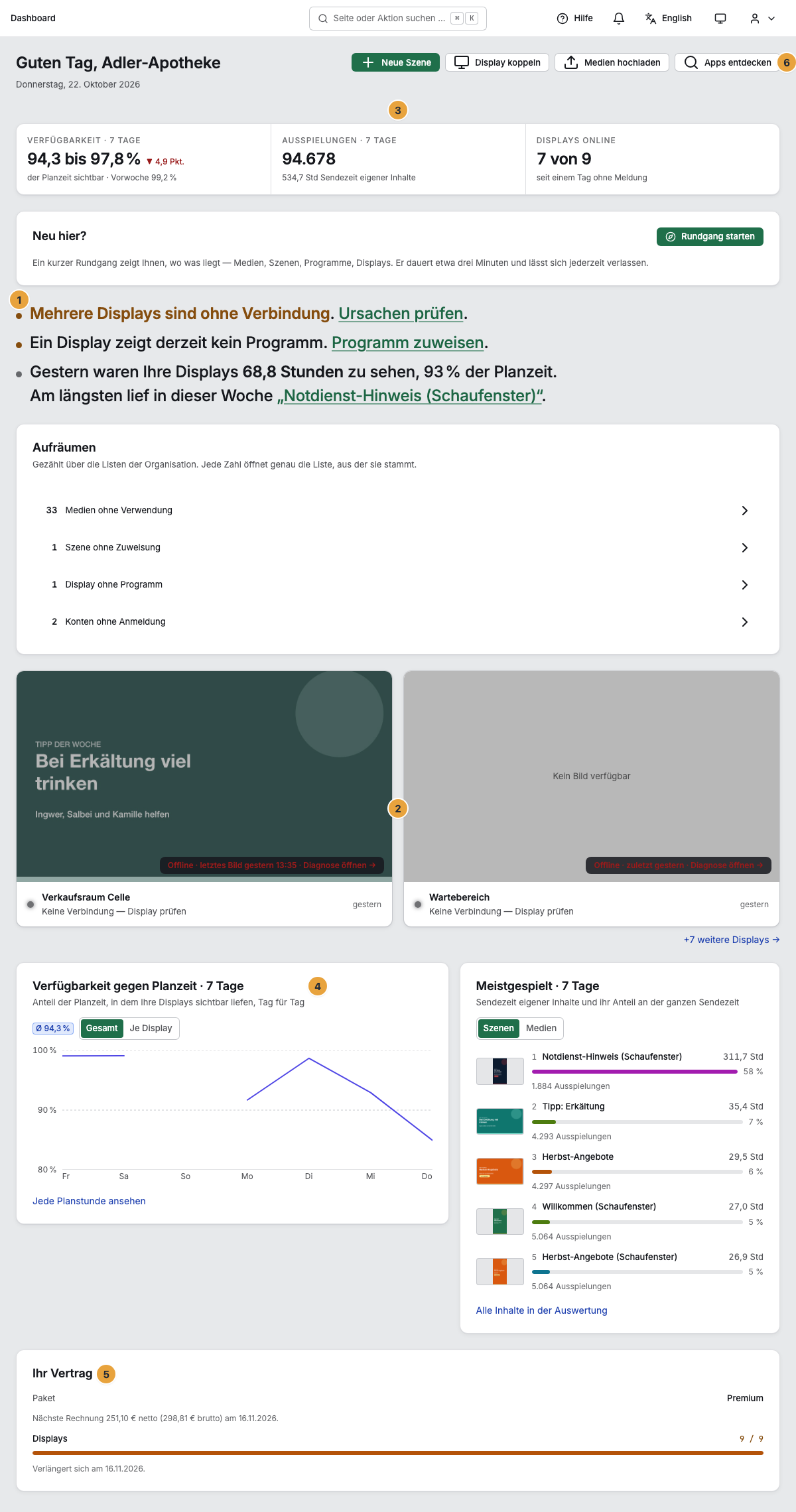Viewport: 796px width, 1512px height.
Task: Focus the Seite oder Aktion suchen field
Action: click(x=398, y=19)
